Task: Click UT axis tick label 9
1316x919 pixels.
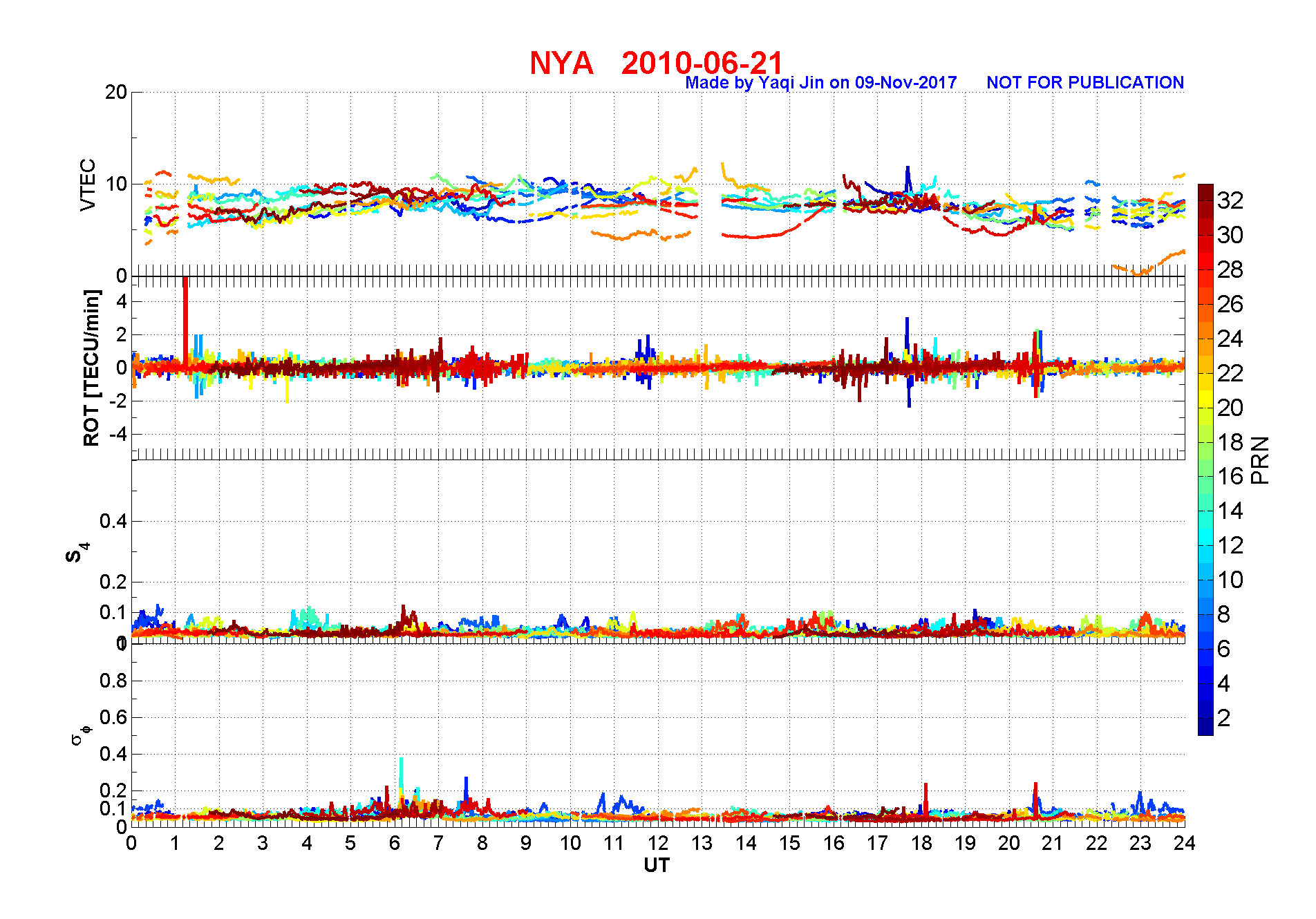Action: click(526, 843)
